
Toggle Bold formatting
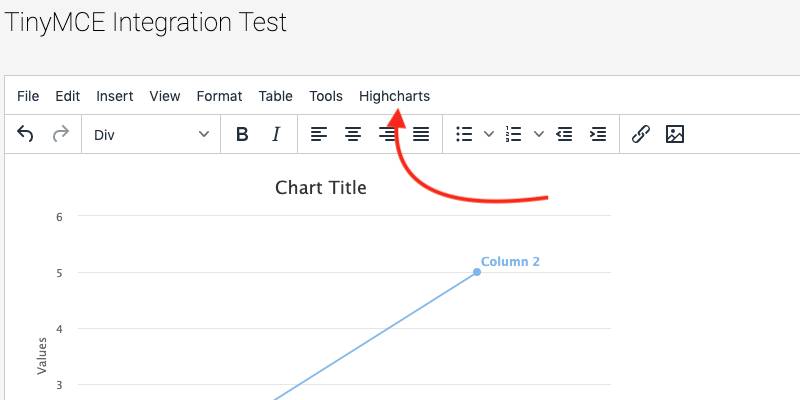(241, 134)
